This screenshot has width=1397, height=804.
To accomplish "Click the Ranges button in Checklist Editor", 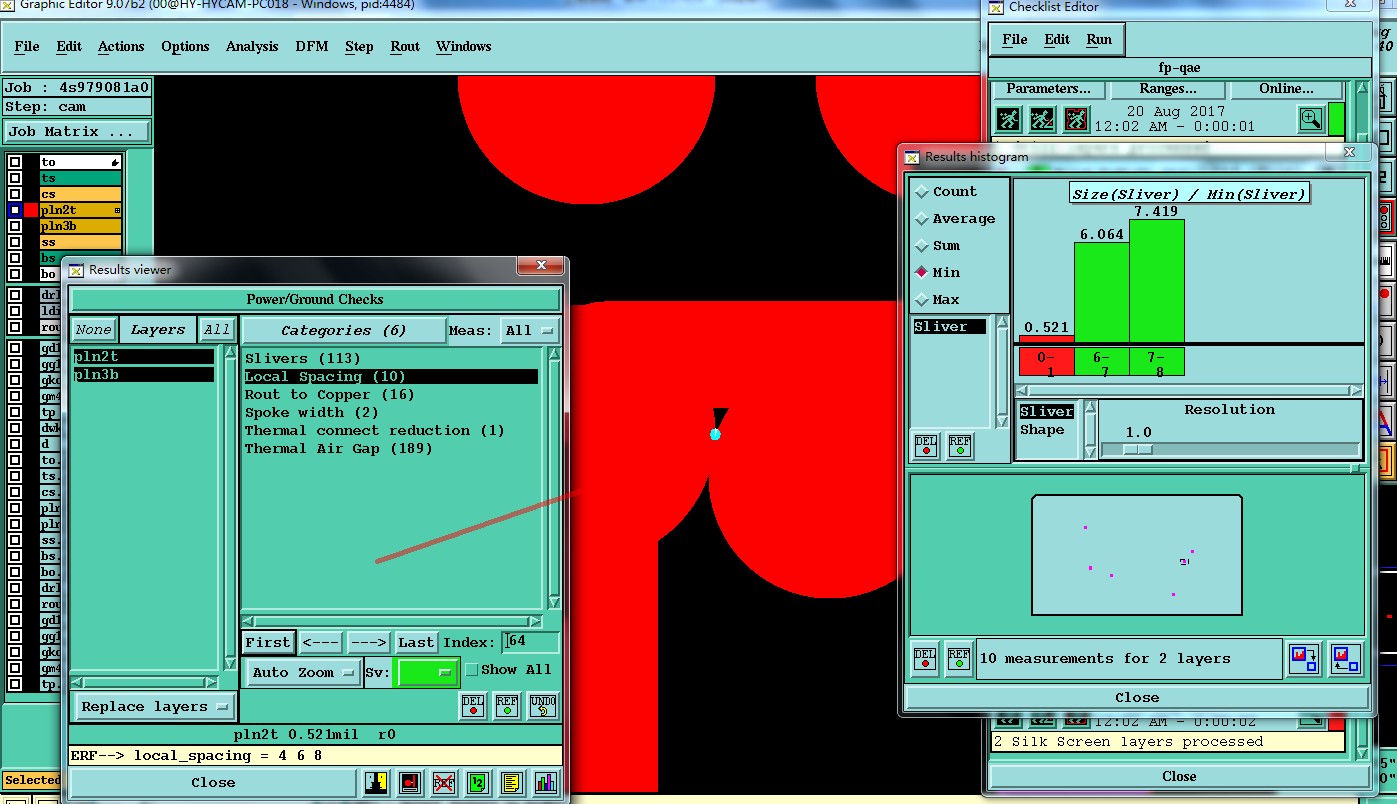I will [1167, 89].
